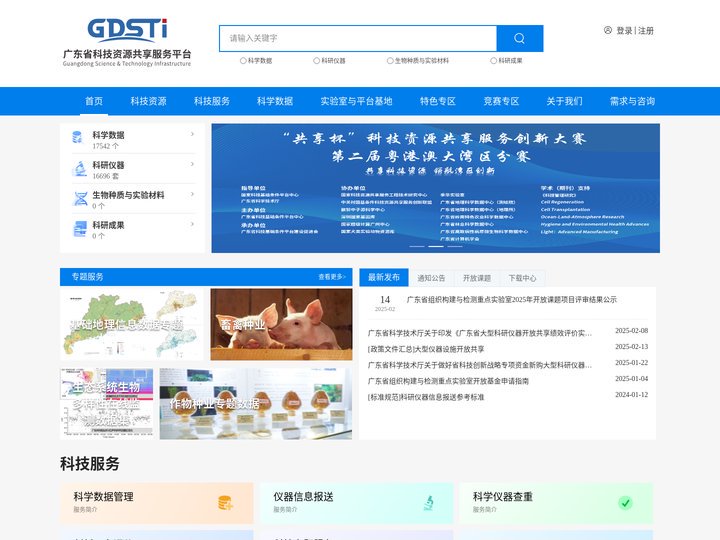Open [政策文件汇总]大型仪器设施开放共享 link

(x=426, y=349)
